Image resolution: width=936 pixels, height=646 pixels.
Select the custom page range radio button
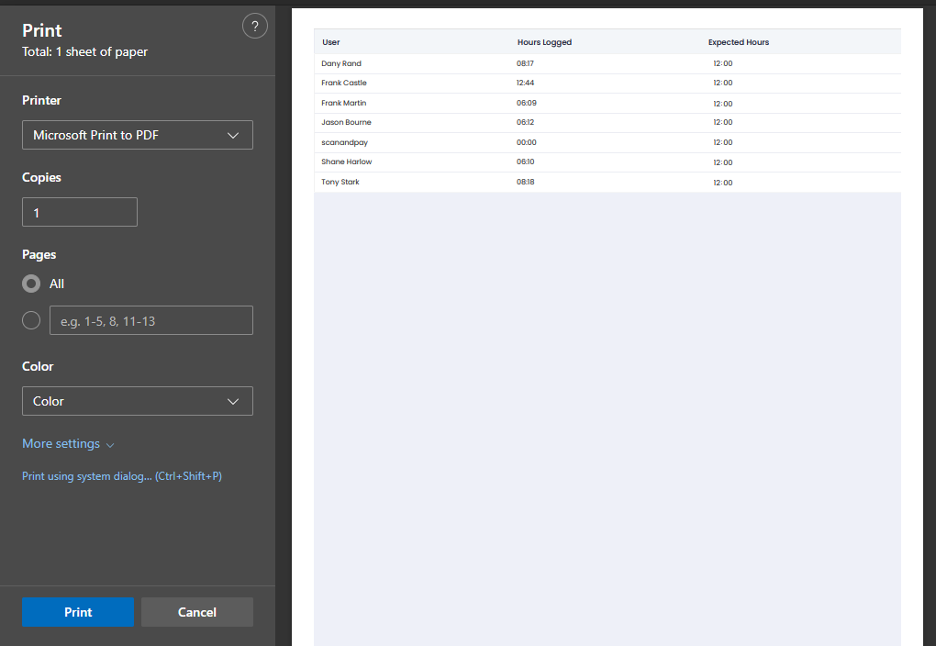(x=31, y=320)
